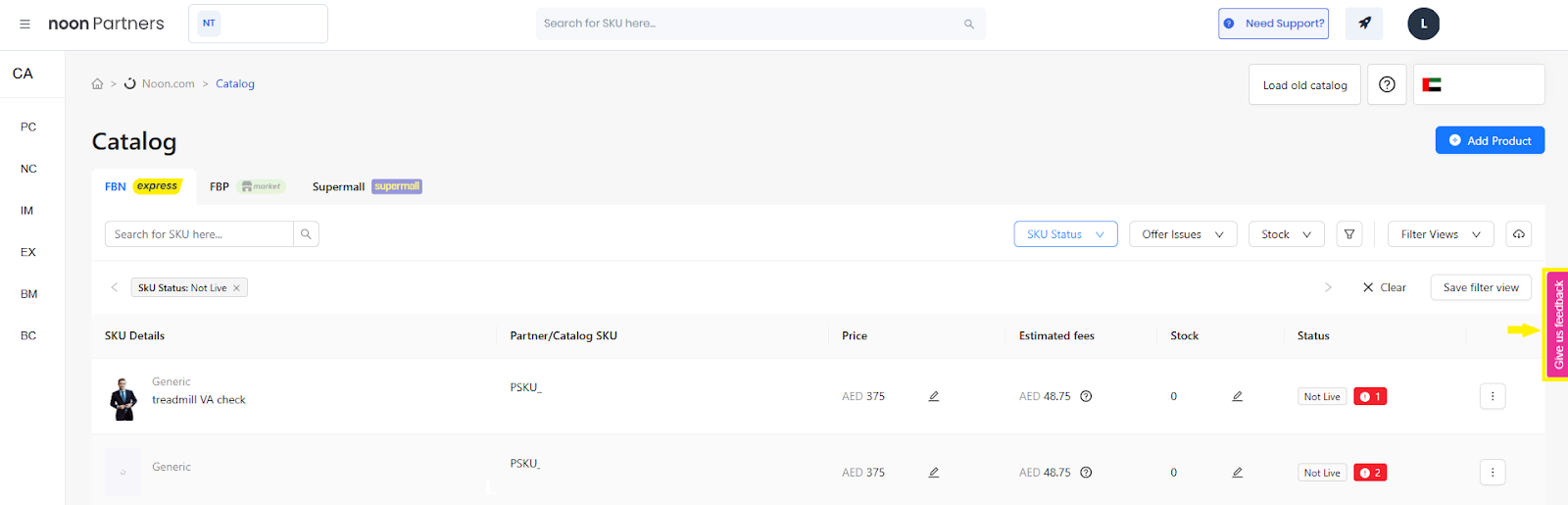Focus the catalog SKU search field
Screen dimensions: 1568x505
tap(199, 234)
